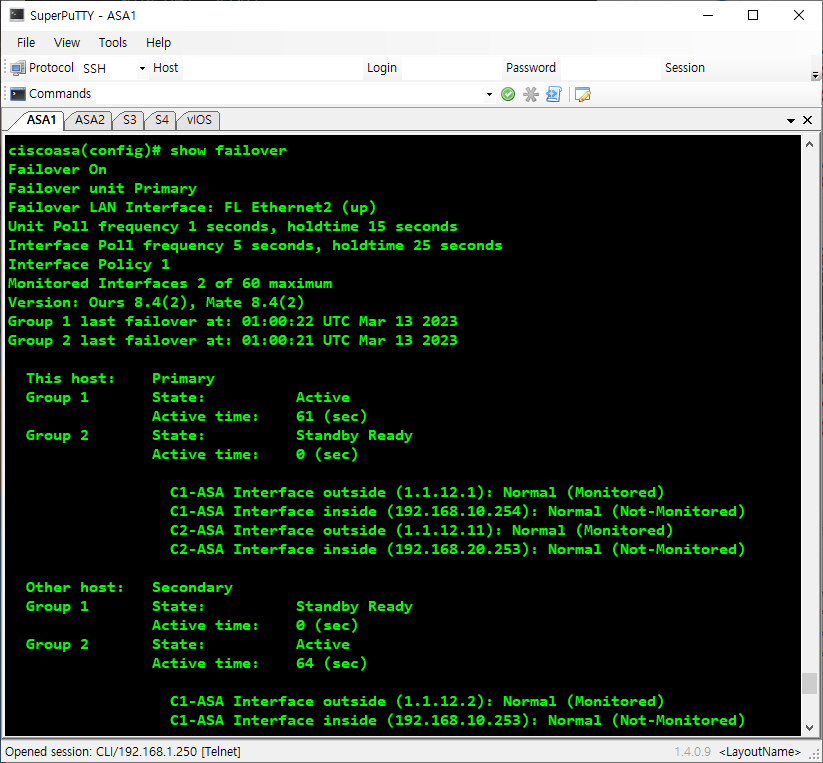
Task: Maximize the SuperPuTTY window
Action: tap(753, 15)
